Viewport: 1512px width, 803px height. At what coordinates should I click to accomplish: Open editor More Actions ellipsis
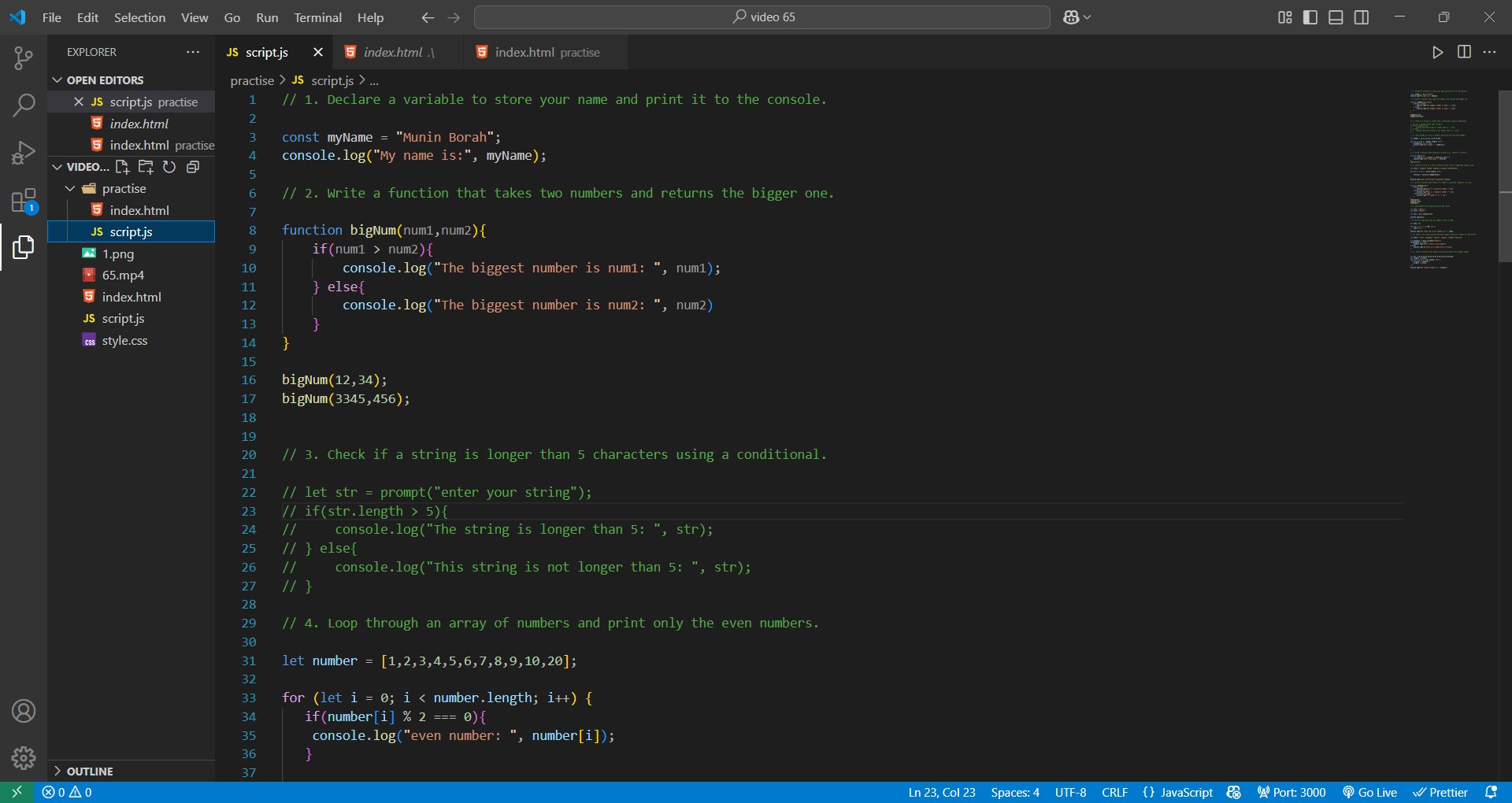(x=1489, y=52)
